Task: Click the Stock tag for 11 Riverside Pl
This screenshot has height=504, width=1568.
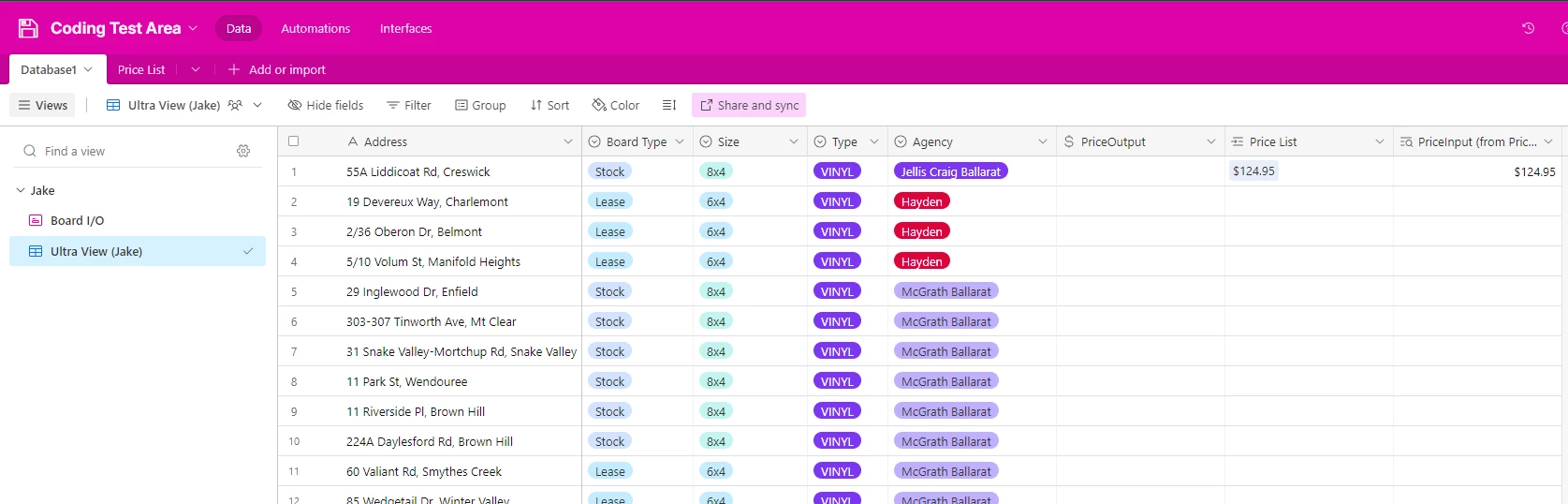Action: point(610,411)
